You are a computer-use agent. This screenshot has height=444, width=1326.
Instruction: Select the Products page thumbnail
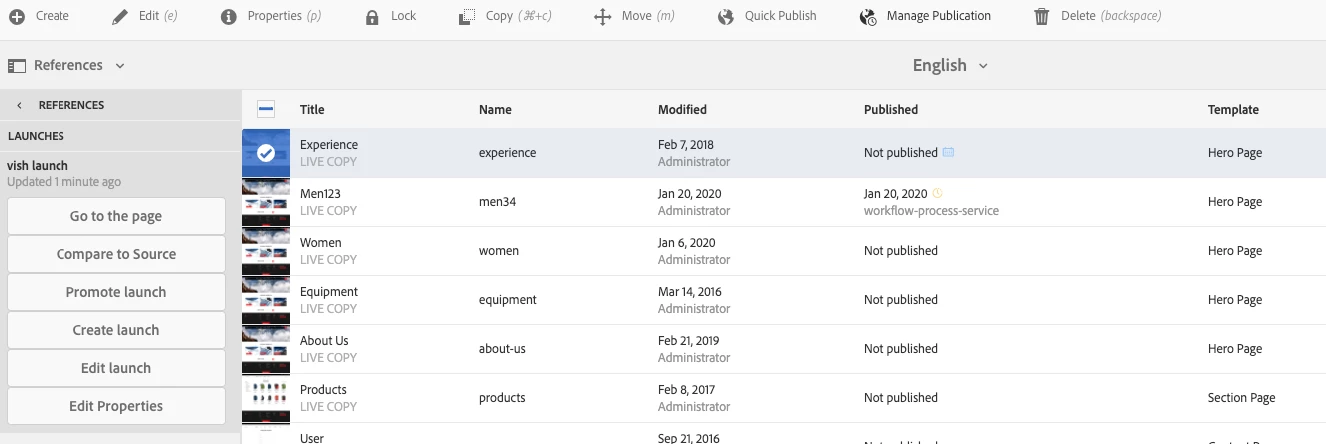pos(265,398)
